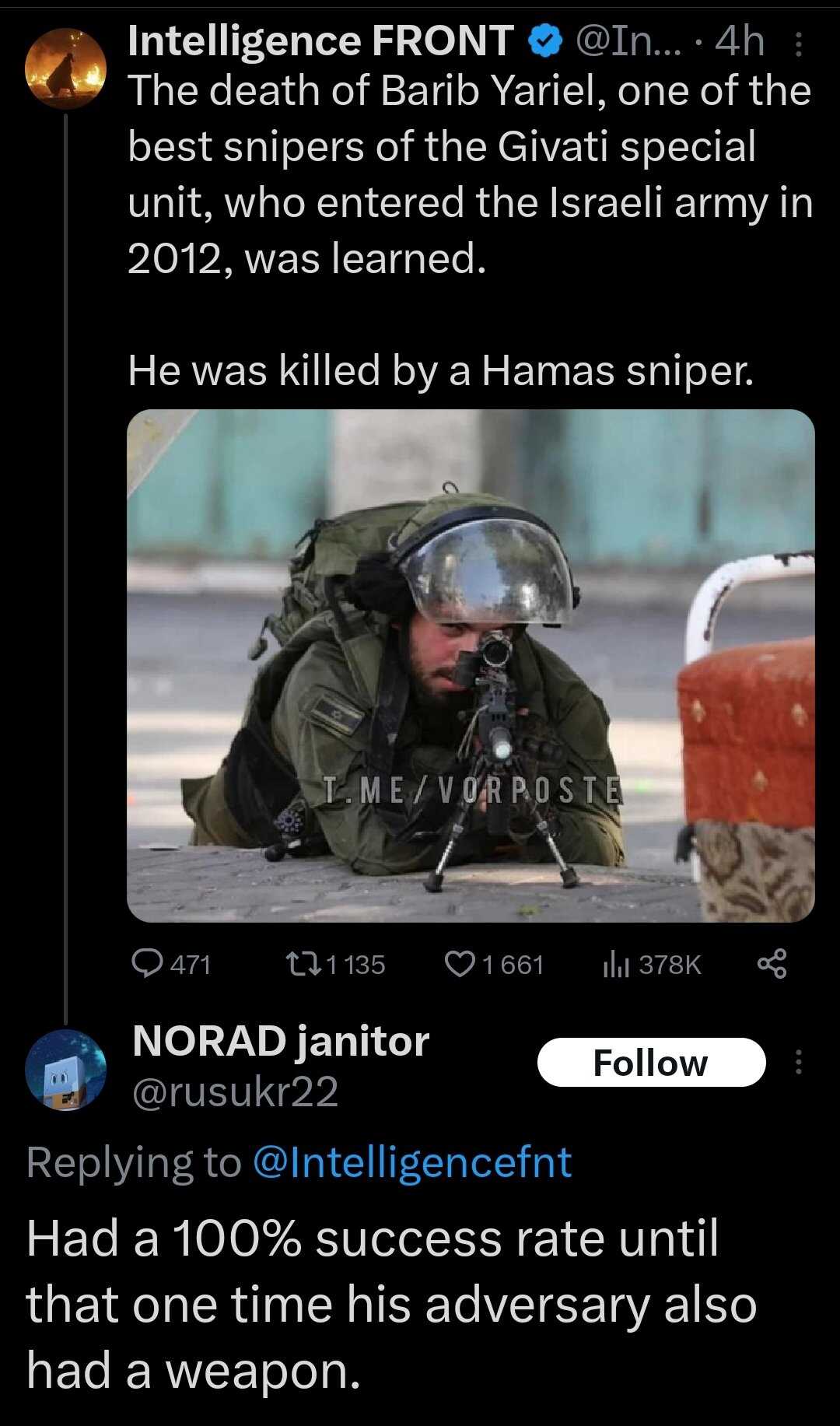Open the Intelligence FRONT display name

tap(321, 42)
